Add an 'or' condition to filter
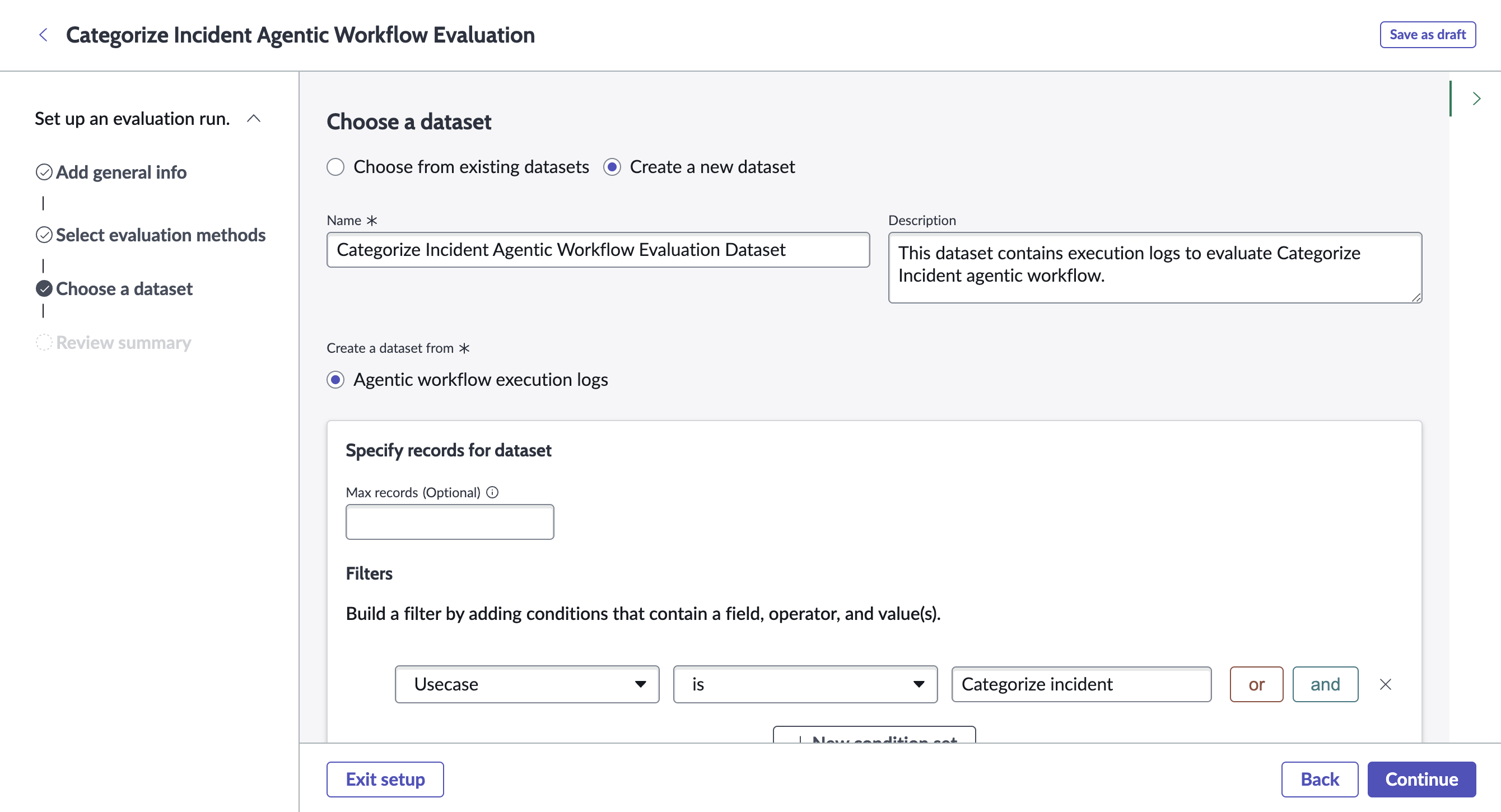Screen dimensions: 1501x812 (1256, 684)
